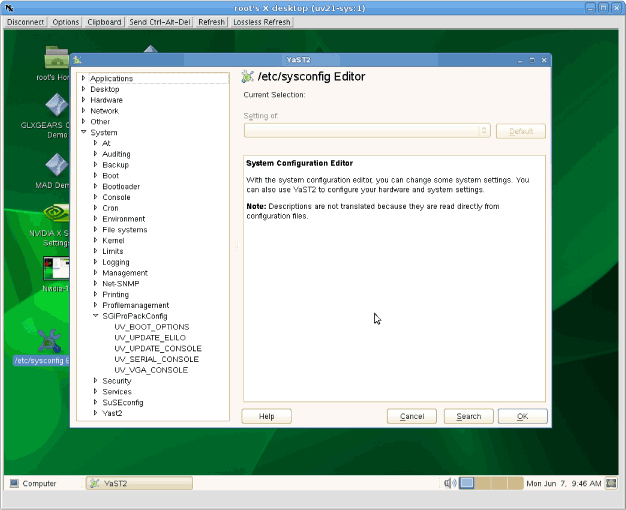Click the VNC viewer icon in top title bar
626x510 pixels.
click(x=9, y=8)
